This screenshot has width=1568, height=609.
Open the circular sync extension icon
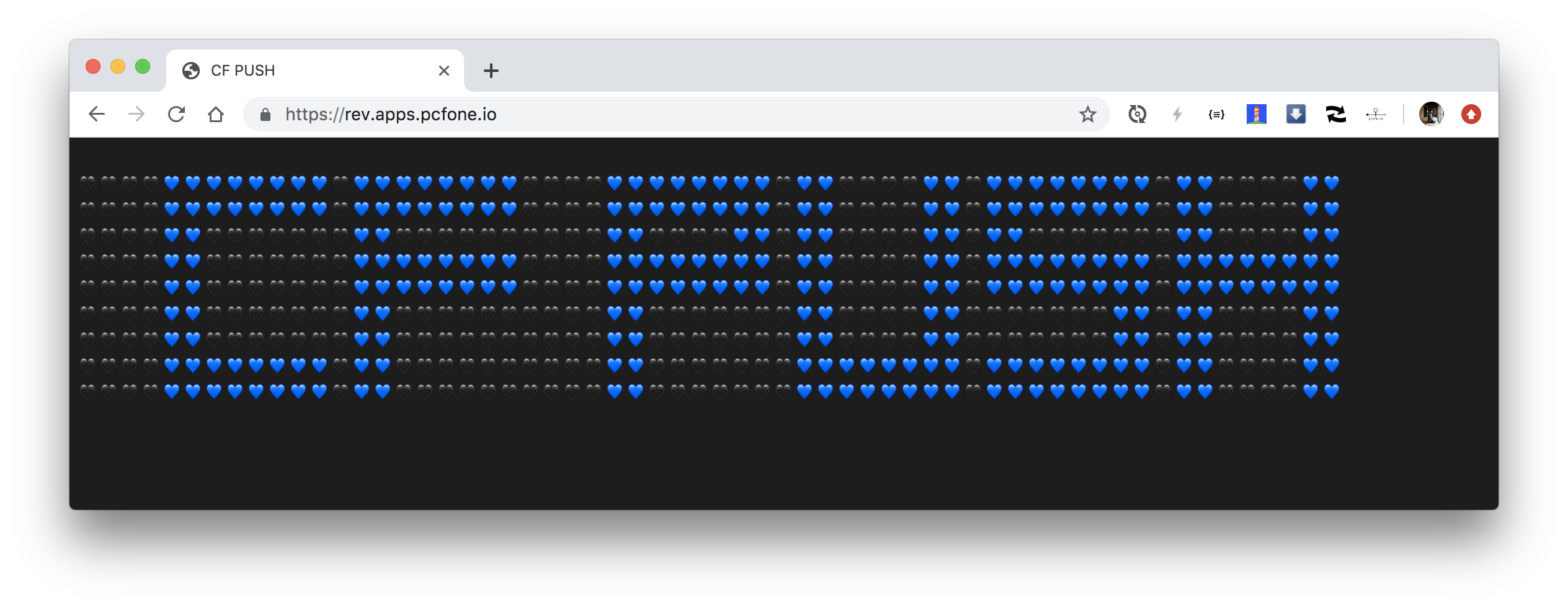click(1138, 114)
